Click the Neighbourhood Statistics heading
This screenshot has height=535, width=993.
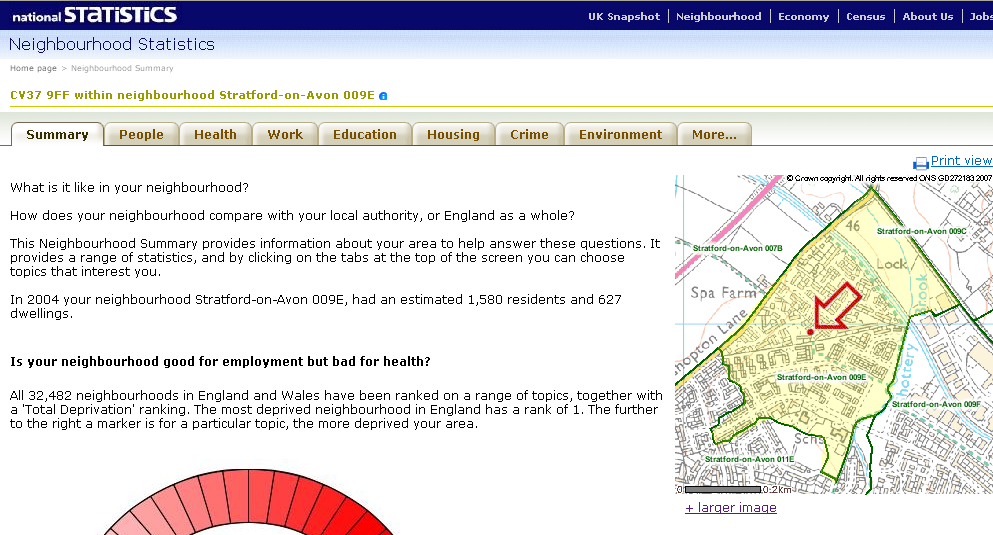(x=111, y=44)
